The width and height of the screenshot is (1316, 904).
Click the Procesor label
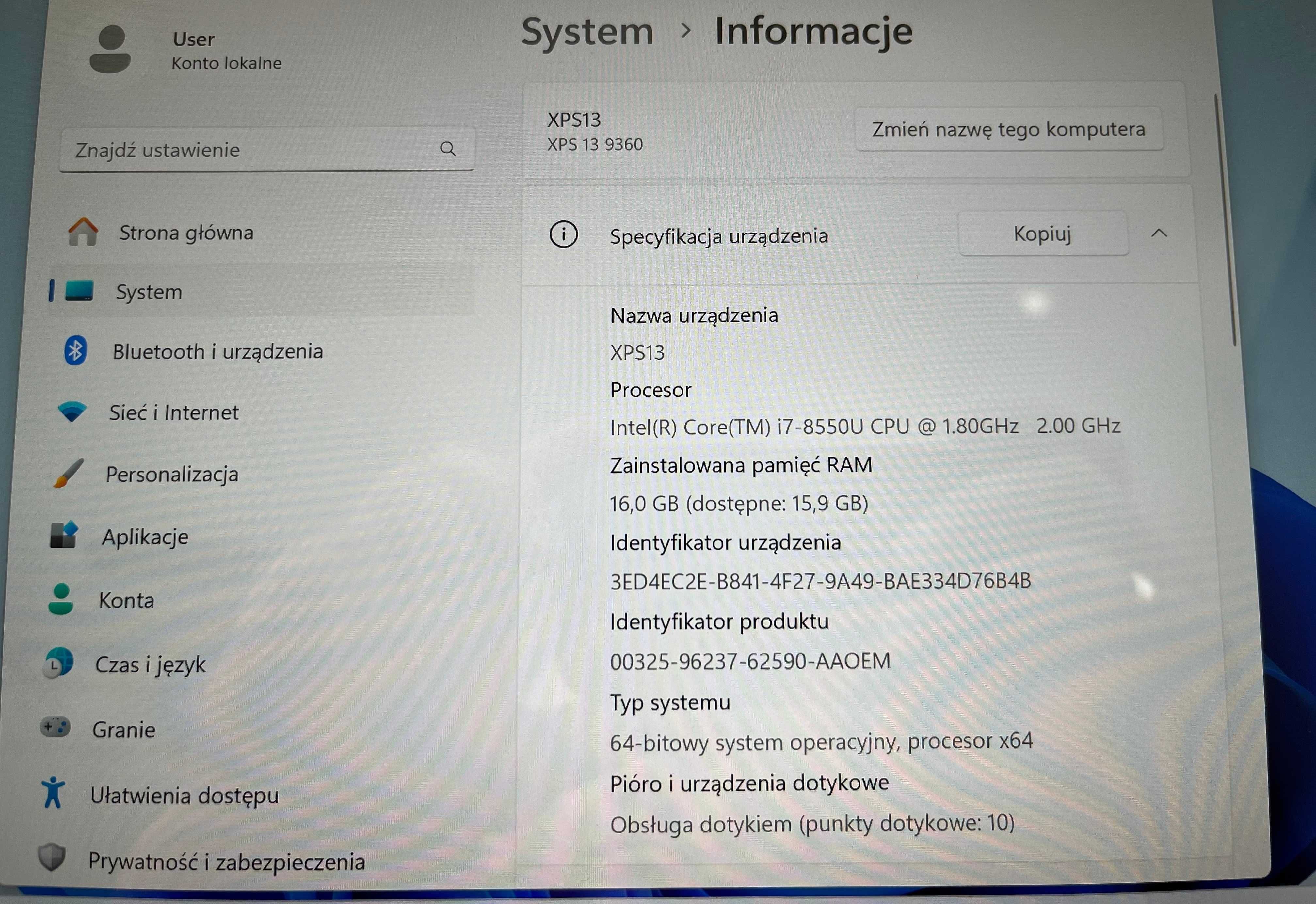[x=650, y=390]
